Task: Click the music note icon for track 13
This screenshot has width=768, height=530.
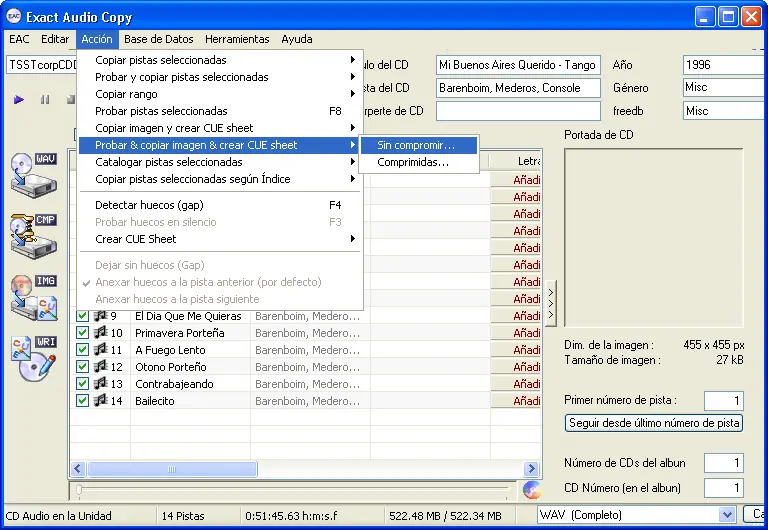Action: tap(100, 384)
